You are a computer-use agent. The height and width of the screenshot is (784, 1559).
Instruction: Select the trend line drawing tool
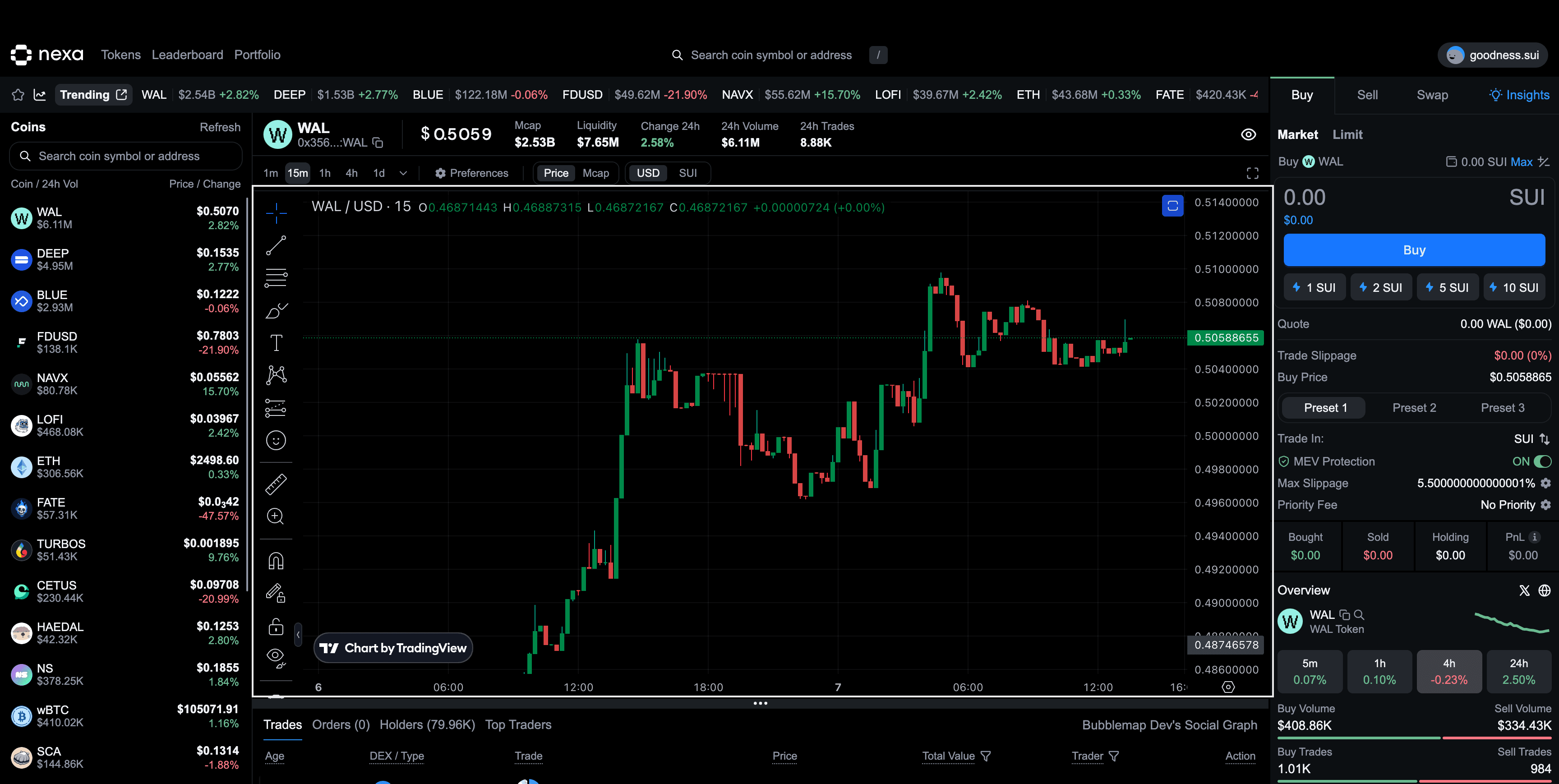click(x=276, y=244)
